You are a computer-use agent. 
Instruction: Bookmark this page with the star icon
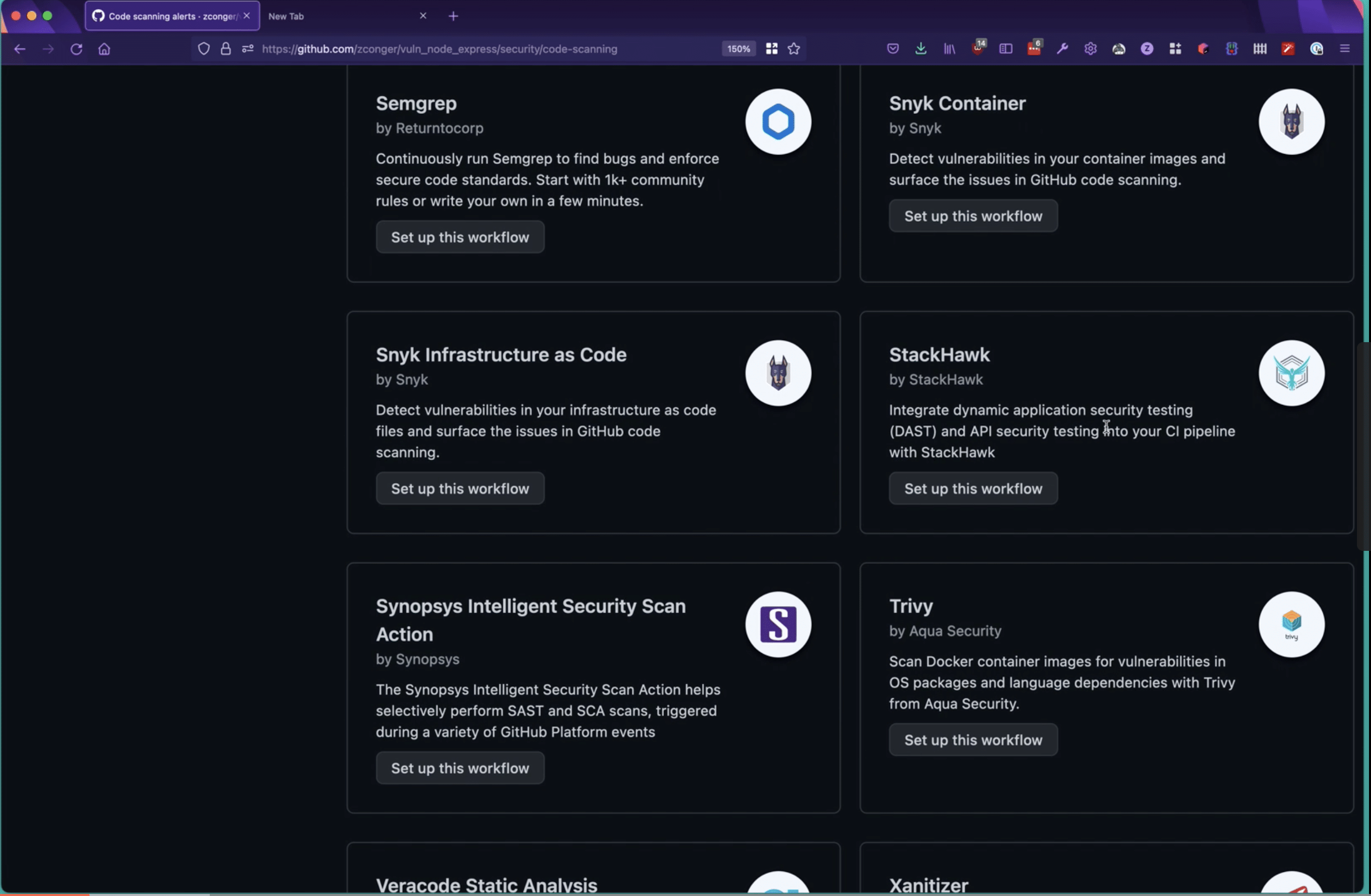click(x=794, y=49)
